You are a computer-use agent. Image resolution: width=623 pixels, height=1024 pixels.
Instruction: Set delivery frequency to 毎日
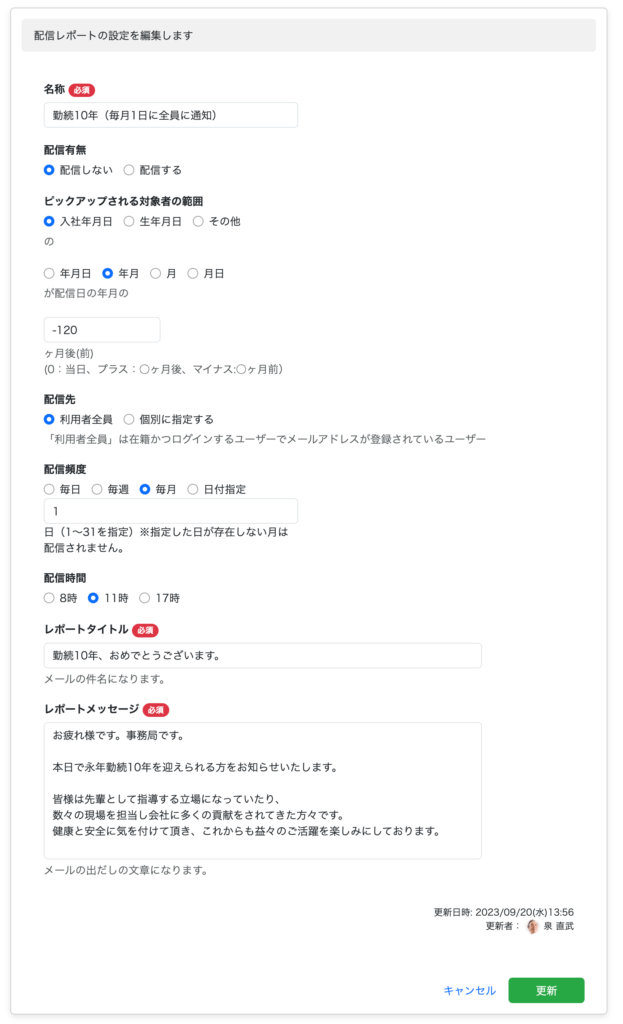(49, 489)
